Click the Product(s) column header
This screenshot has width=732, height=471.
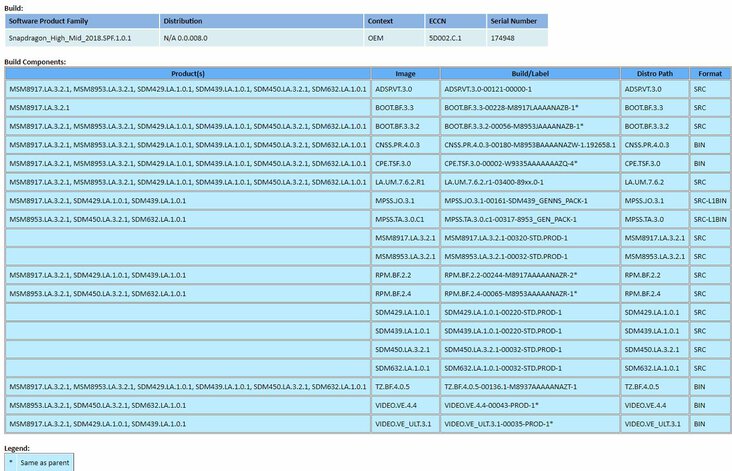188,74
